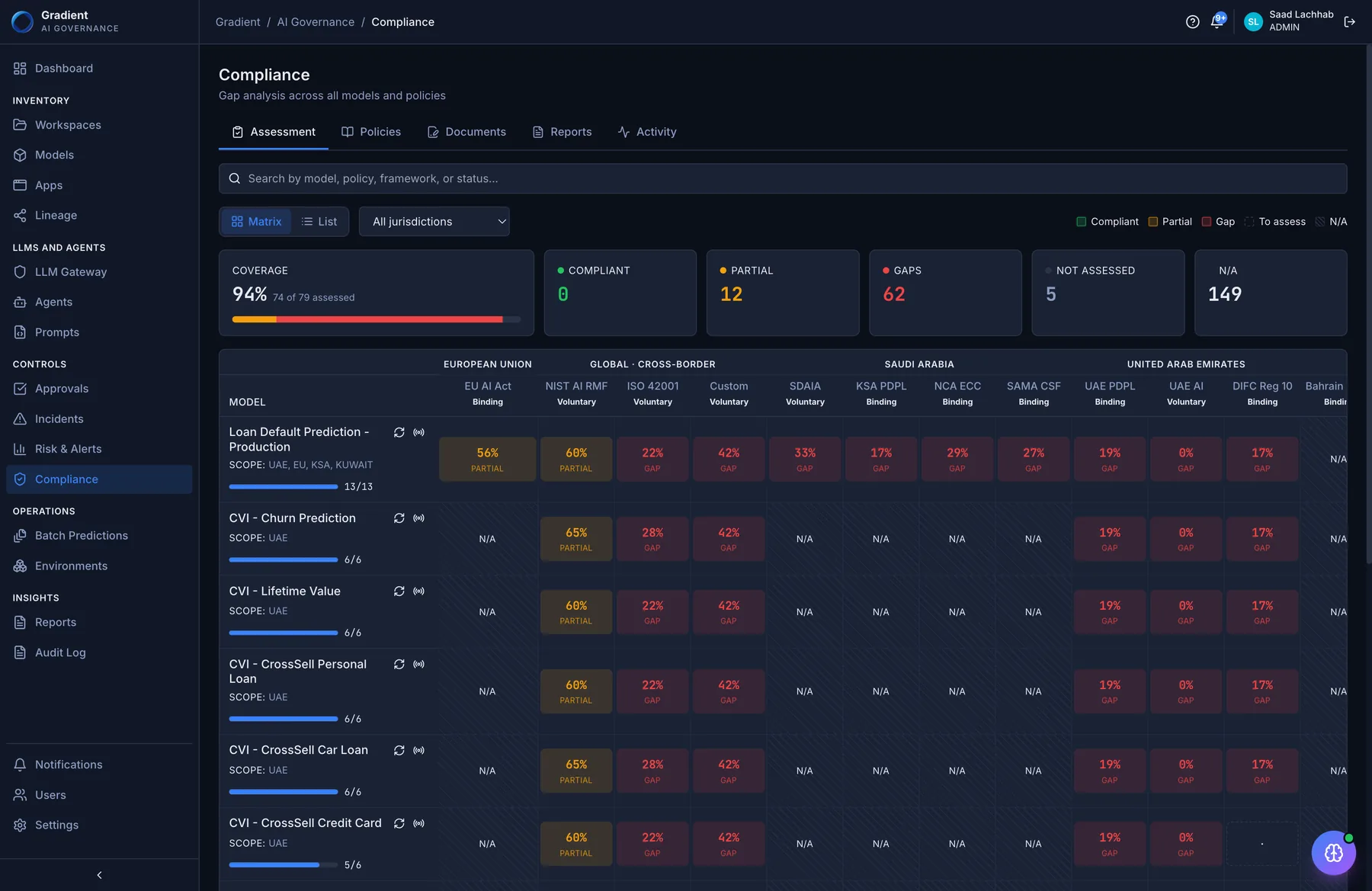Open the 56% PARTIAL EU AI Act cell
The image size is (1372, 891).
pos(488,459)
